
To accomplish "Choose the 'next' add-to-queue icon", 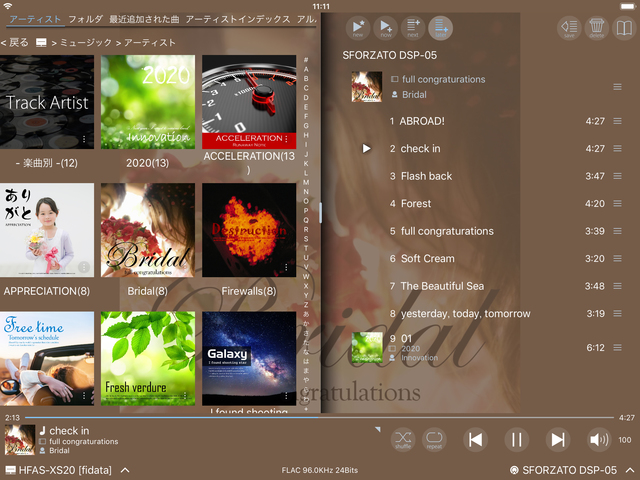I will click(413, 28).
